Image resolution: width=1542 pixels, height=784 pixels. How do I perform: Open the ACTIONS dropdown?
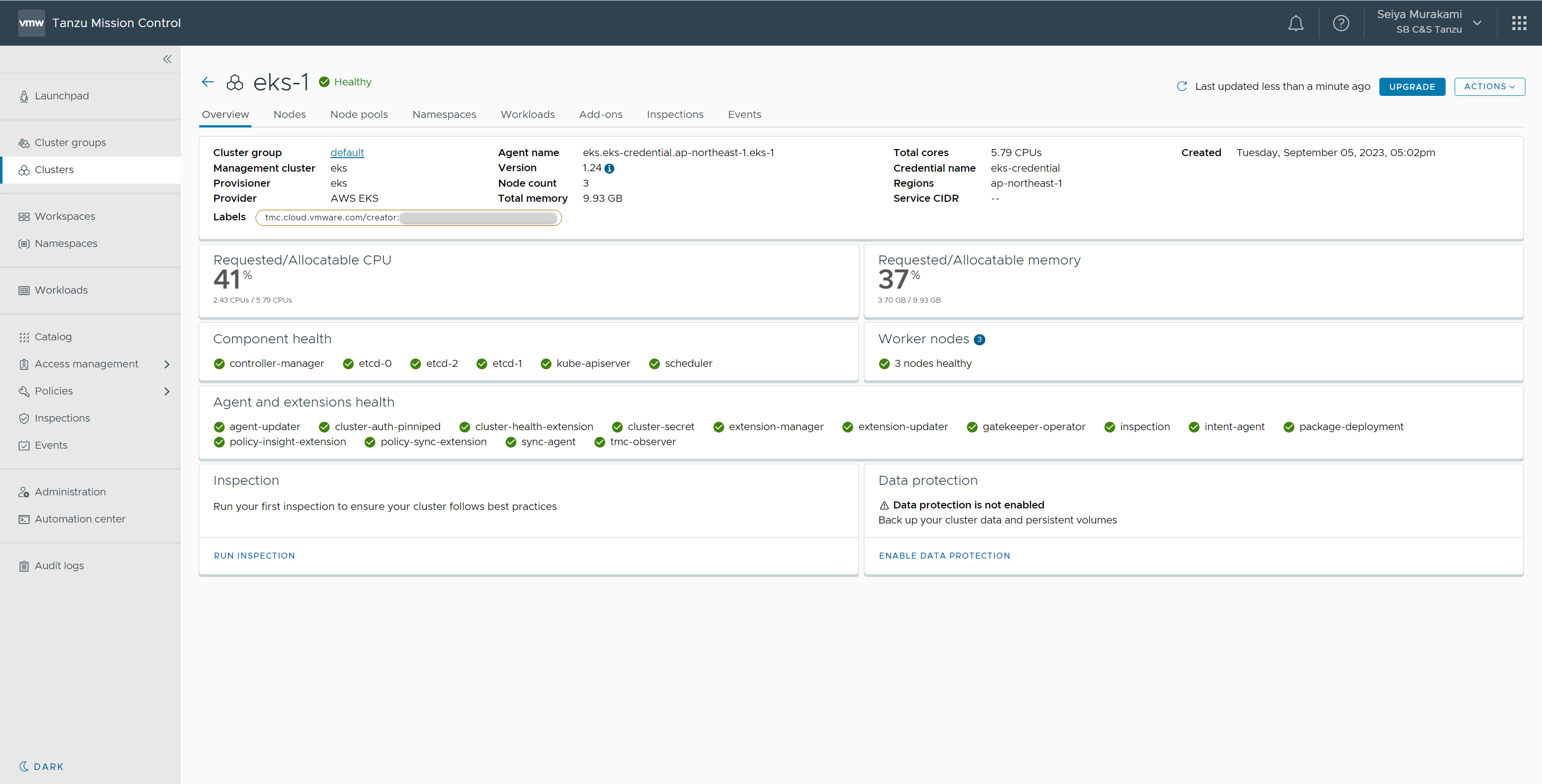[x=1489, y=87]
